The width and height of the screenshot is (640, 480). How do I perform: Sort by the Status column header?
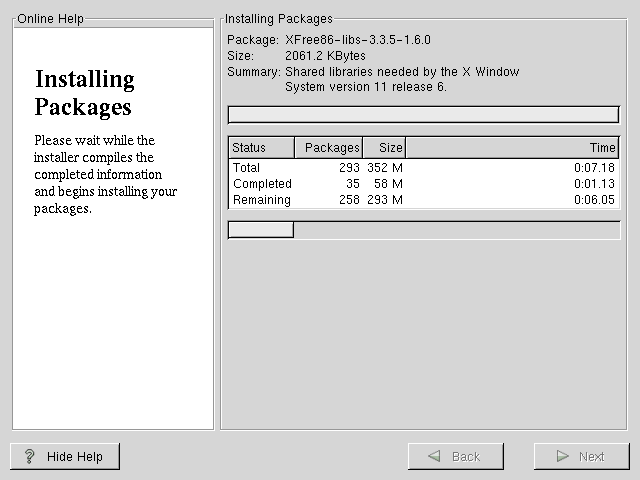tap(261, 148)
